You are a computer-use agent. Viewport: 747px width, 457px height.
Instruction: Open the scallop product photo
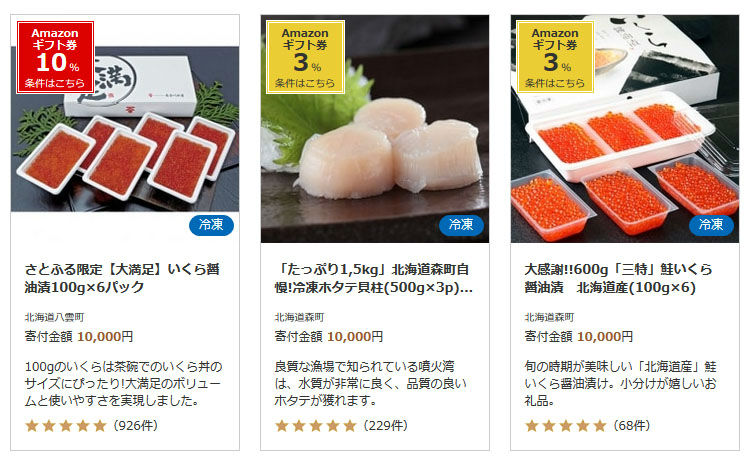coord(375,129)
